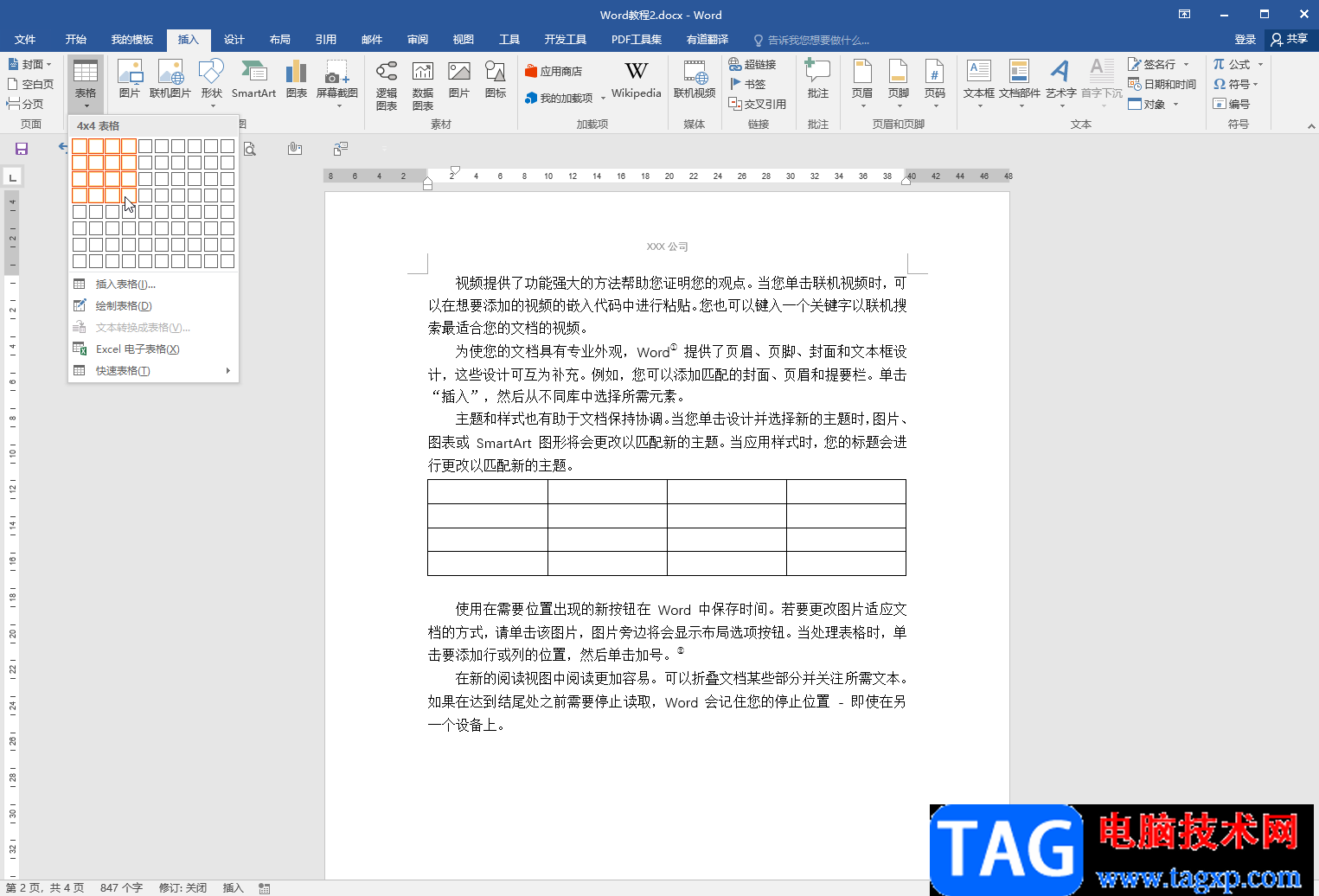Viewport: 1319px width, 896px height.
Task: Click the 共享 share button
Action: (x=1290, y=40)
